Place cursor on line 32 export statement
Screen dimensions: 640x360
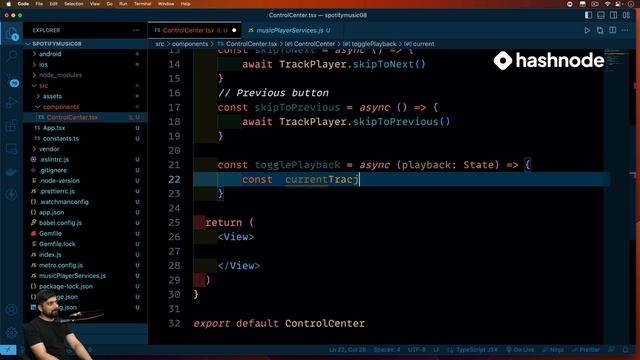click(x=279, y=323)
